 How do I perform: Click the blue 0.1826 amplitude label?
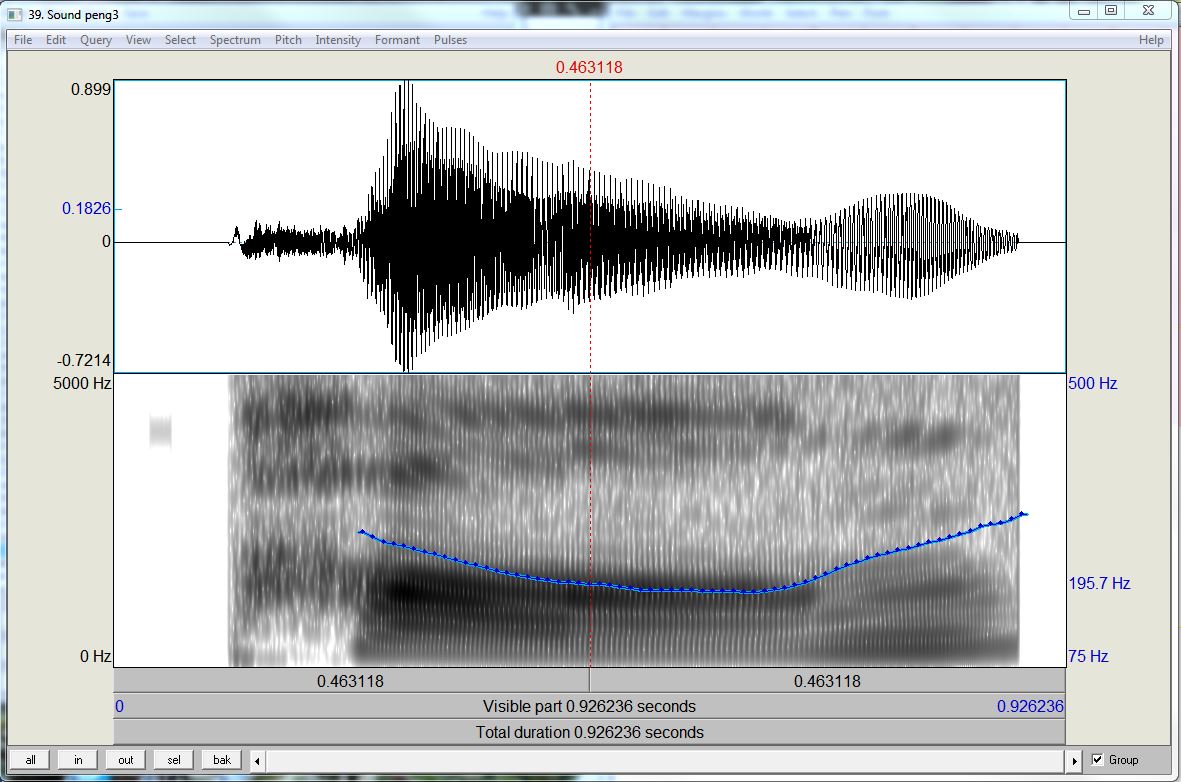(86, 209)
